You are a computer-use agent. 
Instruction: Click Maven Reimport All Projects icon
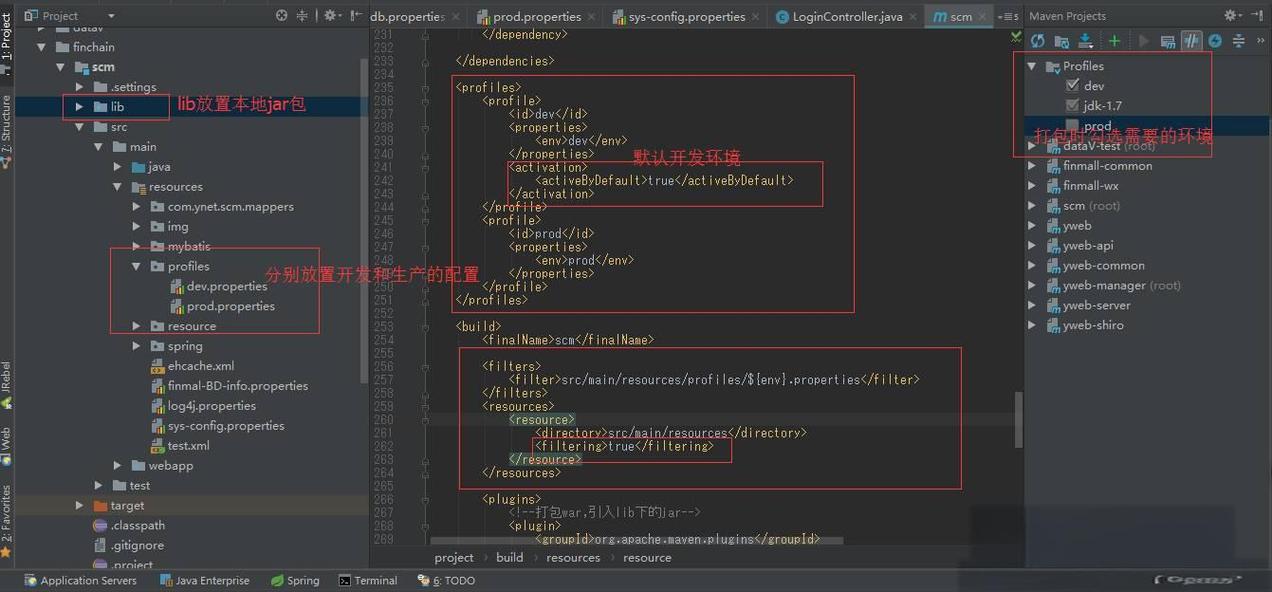click(1037, 41)
